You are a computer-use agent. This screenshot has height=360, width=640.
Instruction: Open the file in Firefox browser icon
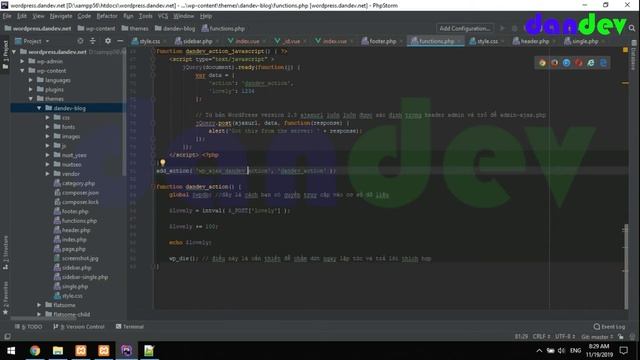pos(554,63)
